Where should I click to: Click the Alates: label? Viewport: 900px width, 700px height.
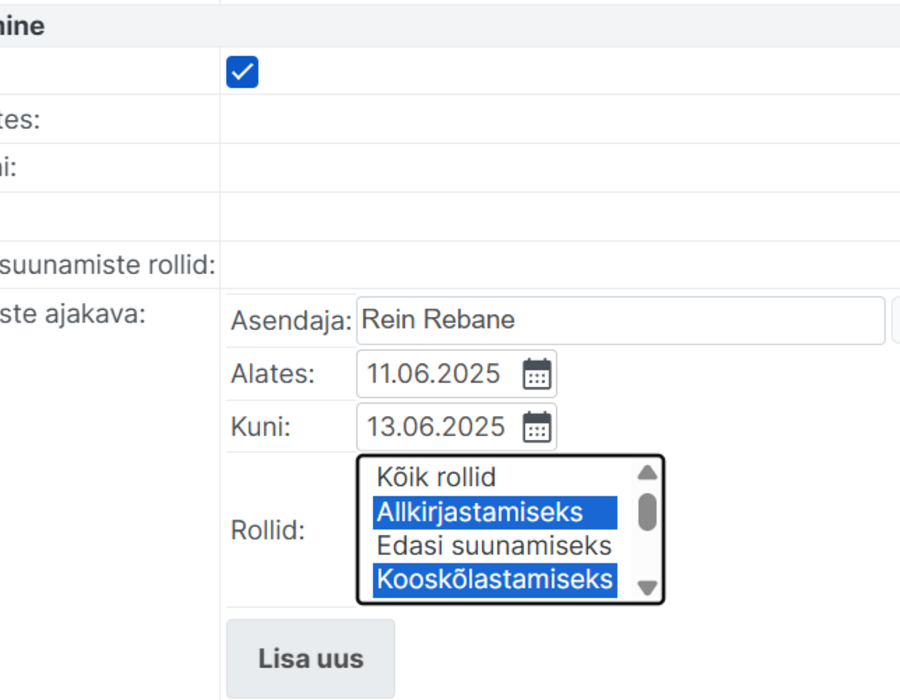click(x=273, y=374)
